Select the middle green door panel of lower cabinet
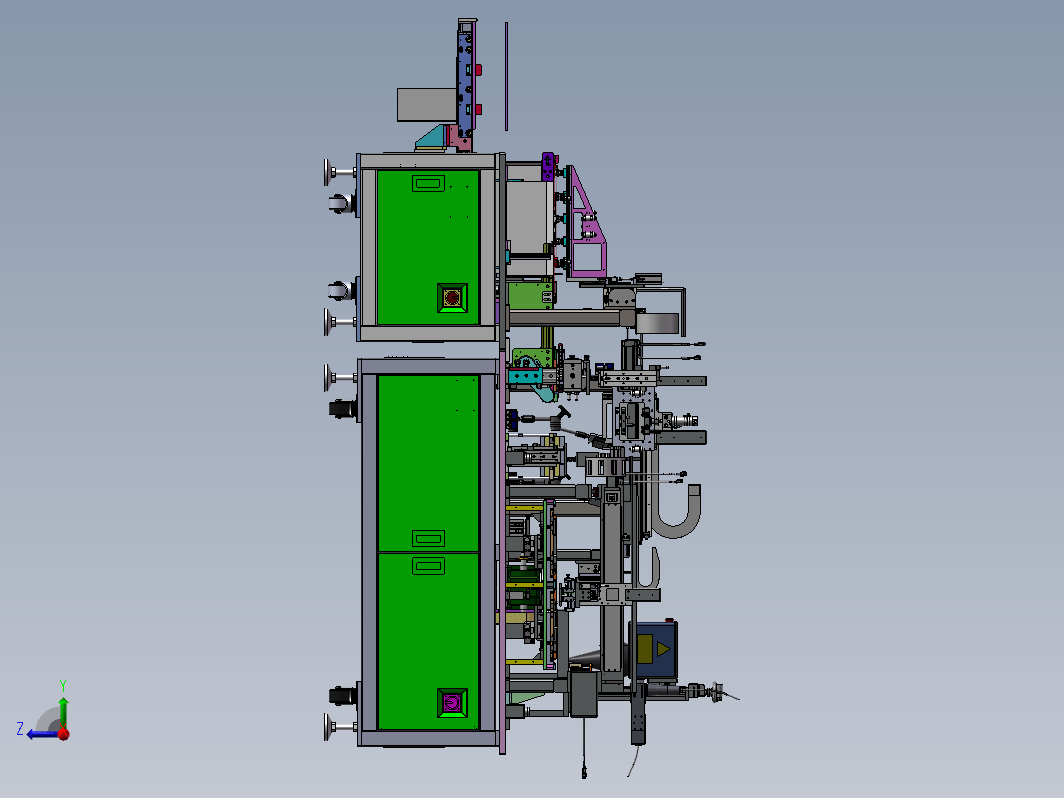 coord(428,463)
